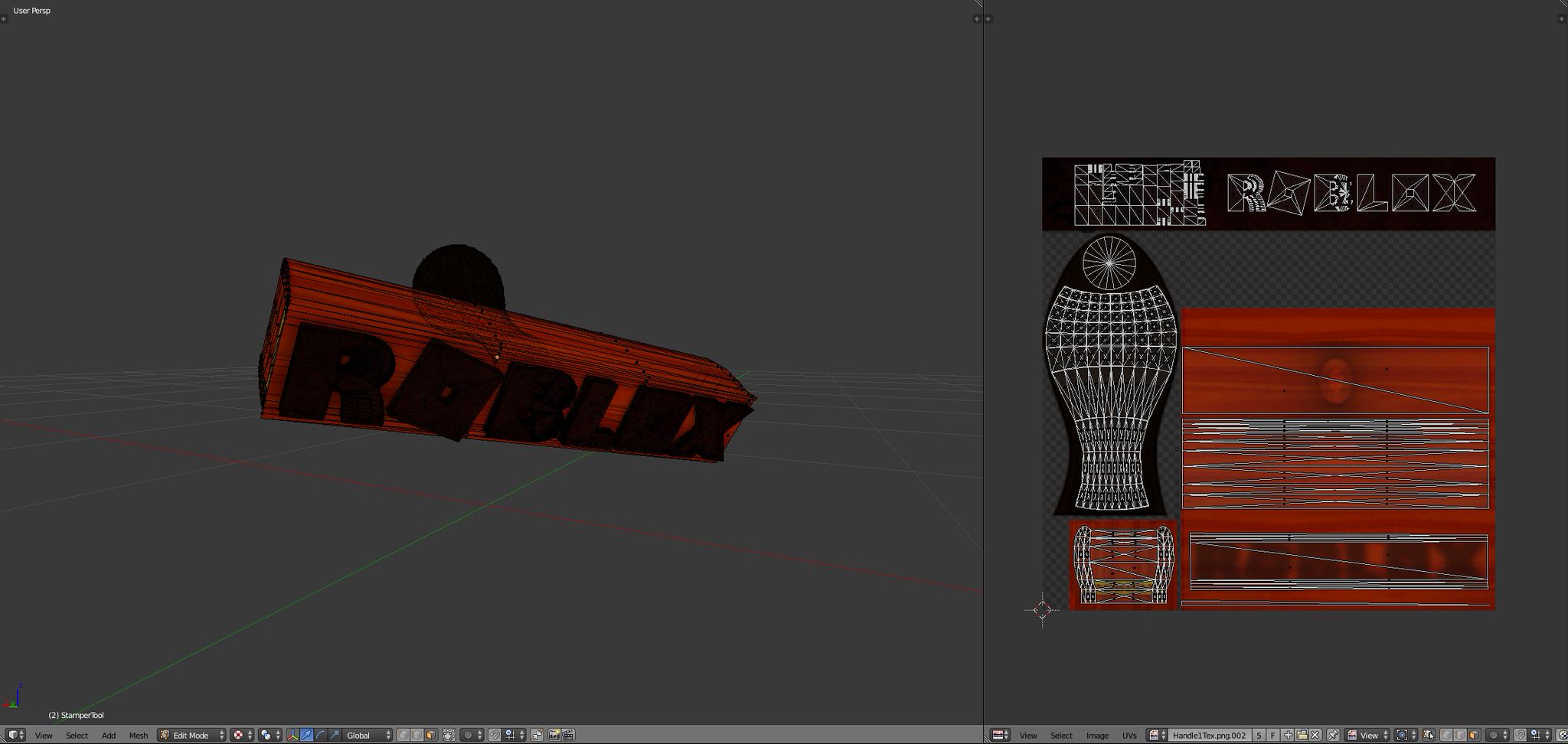Select face mode in UV editor header
This screenshot has width=1568, height=744.
pos(1473,736)
